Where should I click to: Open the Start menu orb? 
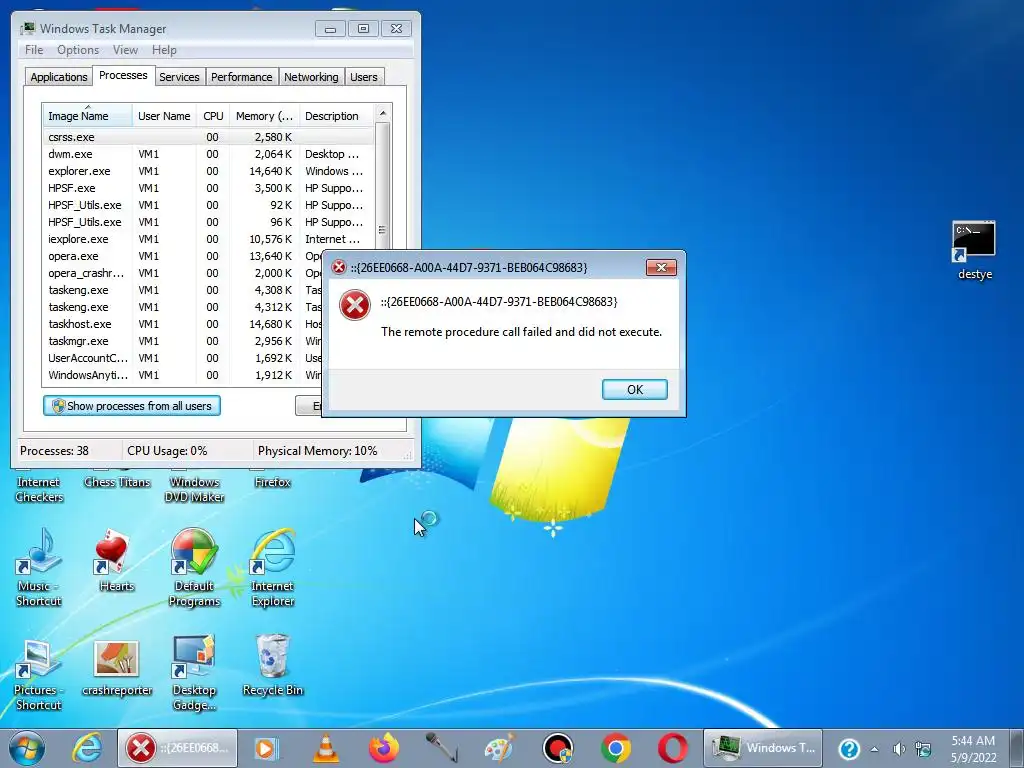tap(26, 748)
